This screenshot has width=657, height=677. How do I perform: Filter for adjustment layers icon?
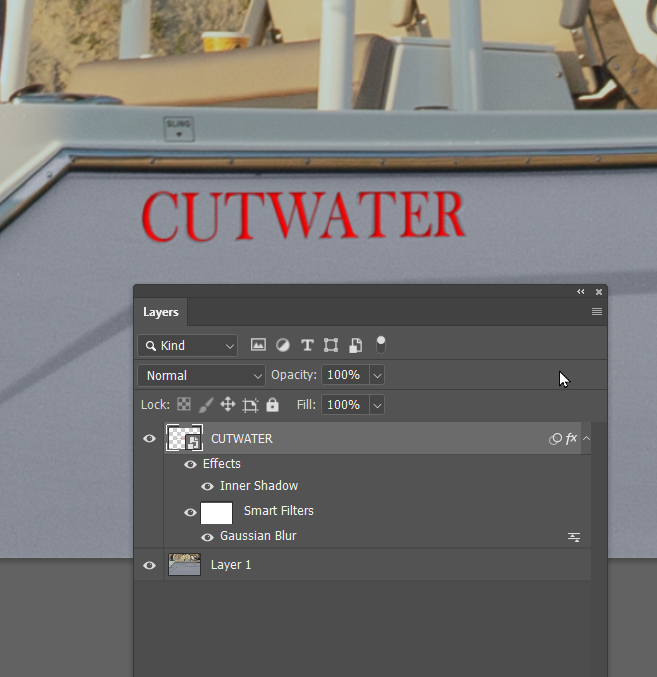tap(283, 345)
